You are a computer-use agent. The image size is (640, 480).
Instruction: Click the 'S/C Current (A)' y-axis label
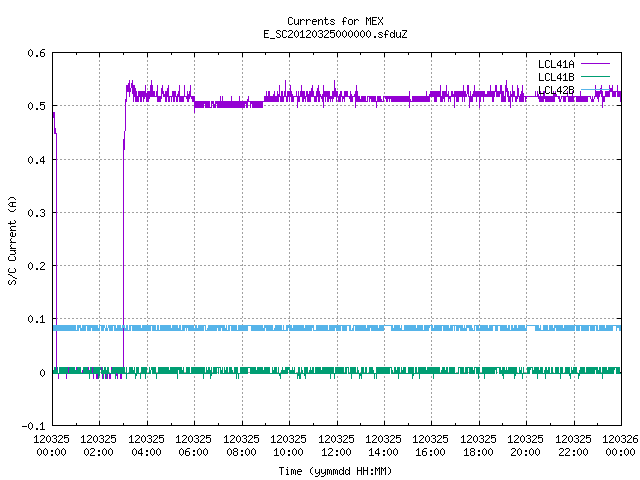click(x=13, y=240)
